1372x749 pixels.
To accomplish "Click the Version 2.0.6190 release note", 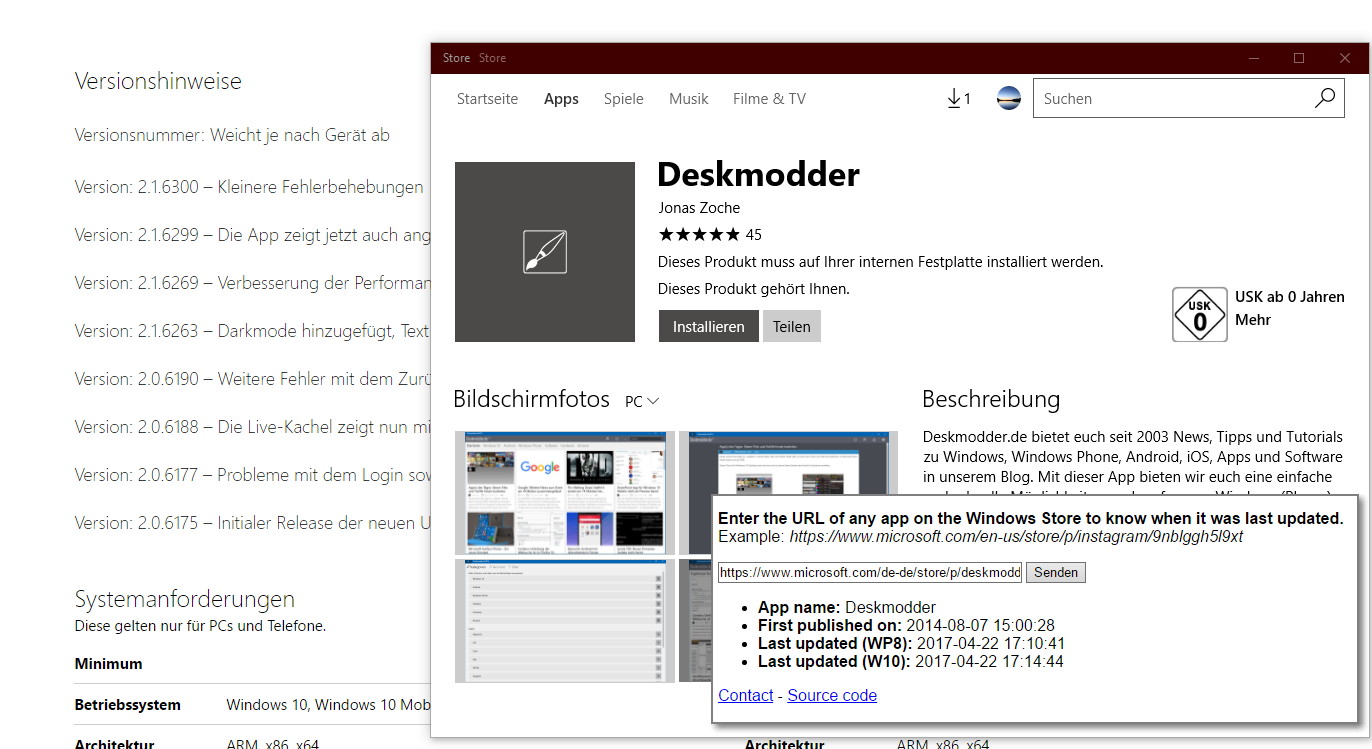I will [252, 379].
